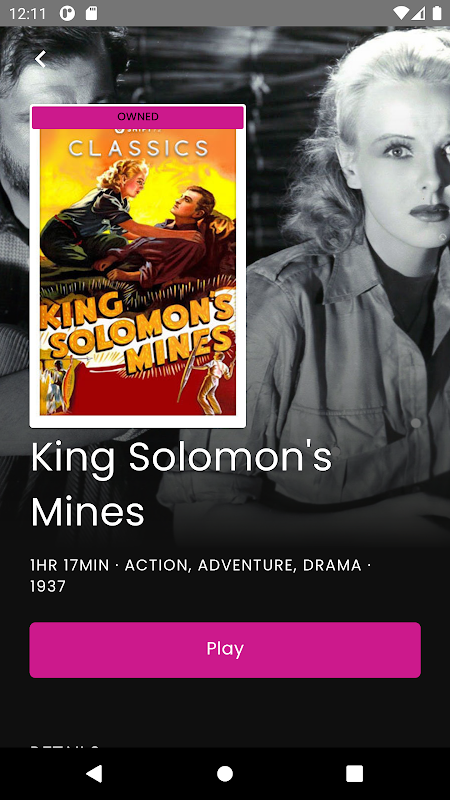Viewport: 450px width, 800px height.
Task: Tap the partially visible Details heading
Action: (65, 747)
